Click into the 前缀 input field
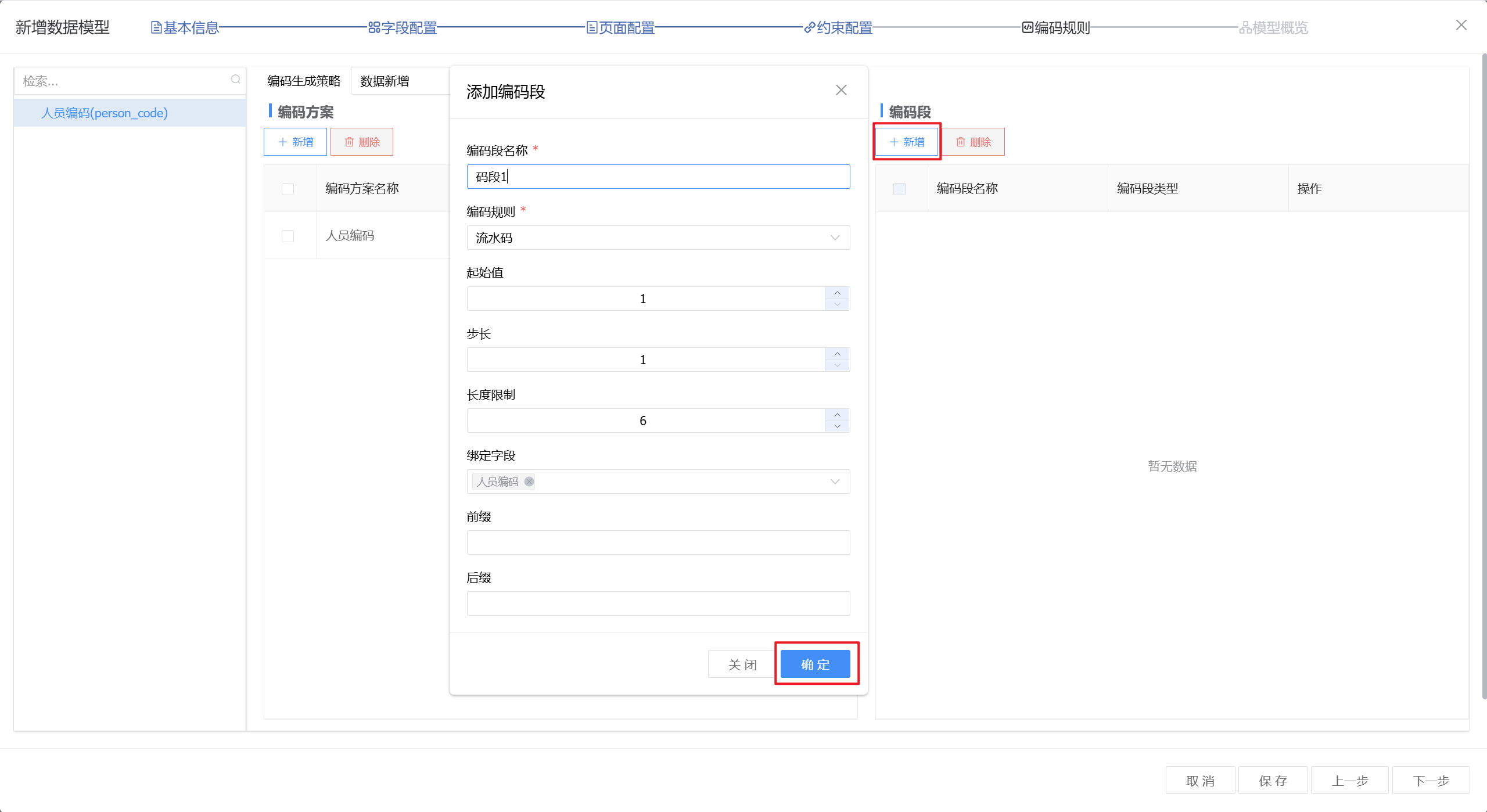Screen dimensions: 1487x812 point(658,542)
